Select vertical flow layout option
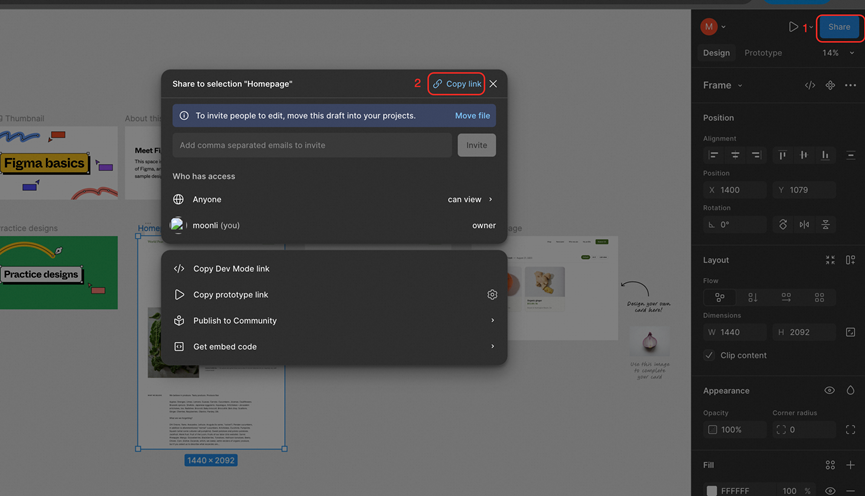 click(752, 297)
